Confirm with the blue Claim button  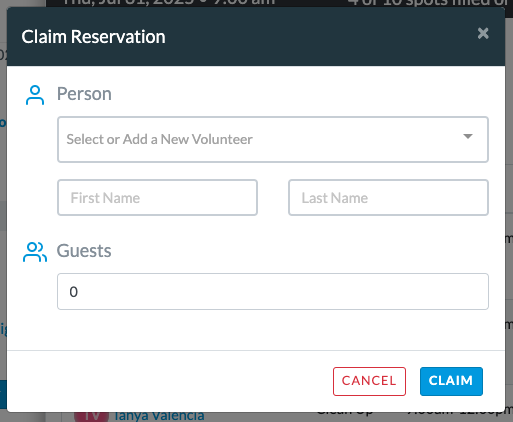pos(451,381)
